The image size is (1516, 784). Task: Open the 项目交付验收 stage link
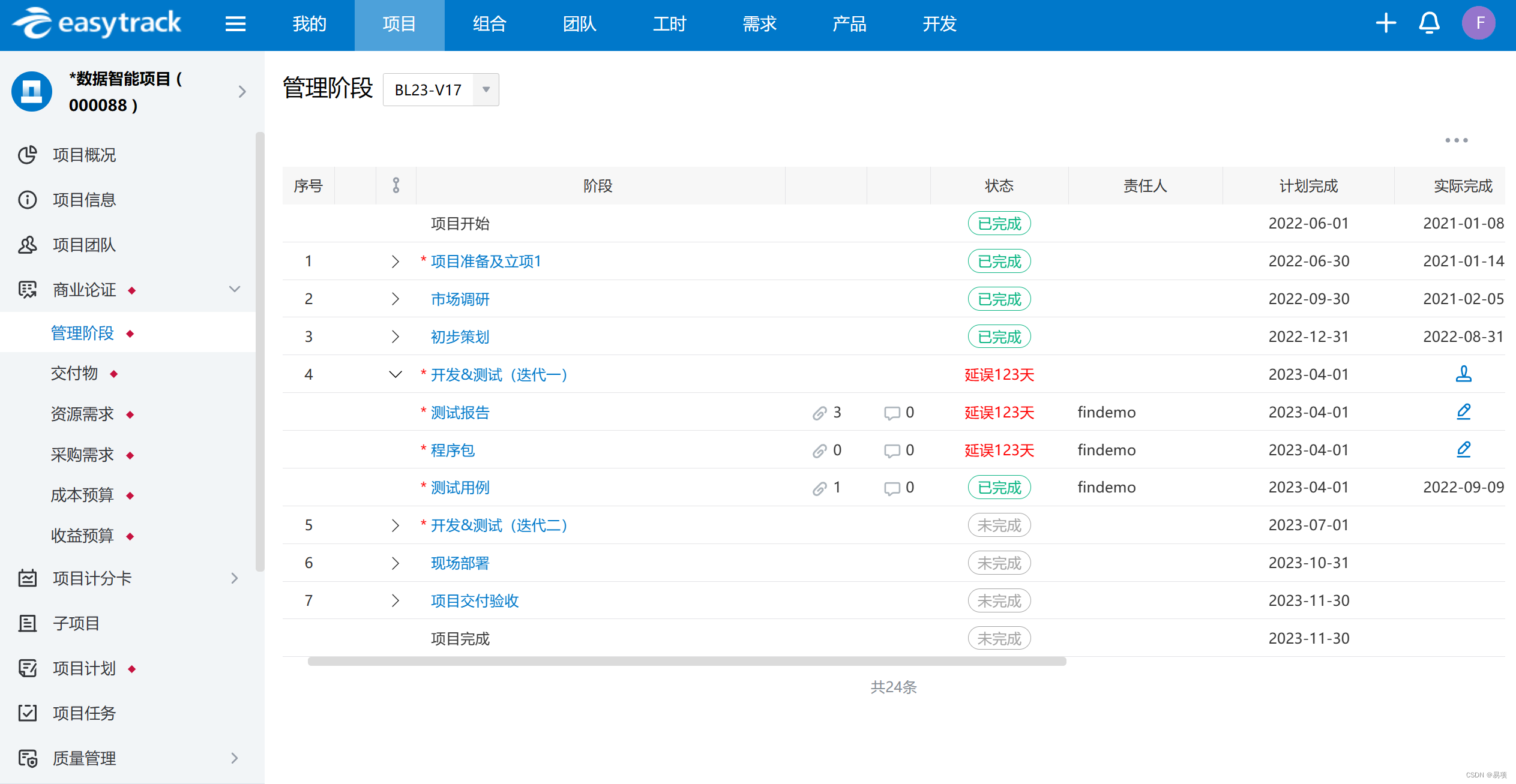(475, 600)
